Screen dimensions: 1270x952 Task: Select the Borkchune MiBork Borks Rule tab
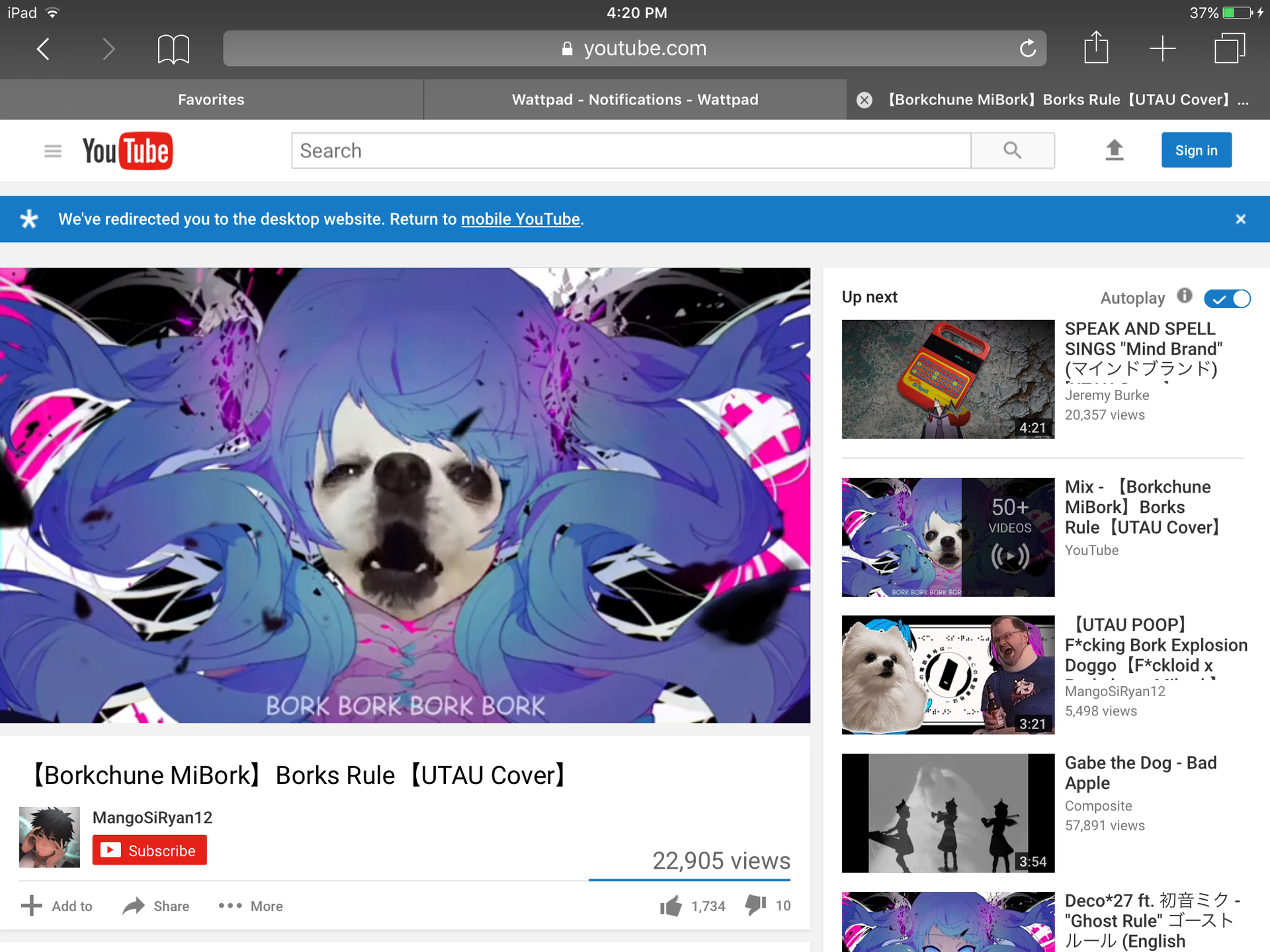[1068, 100]
